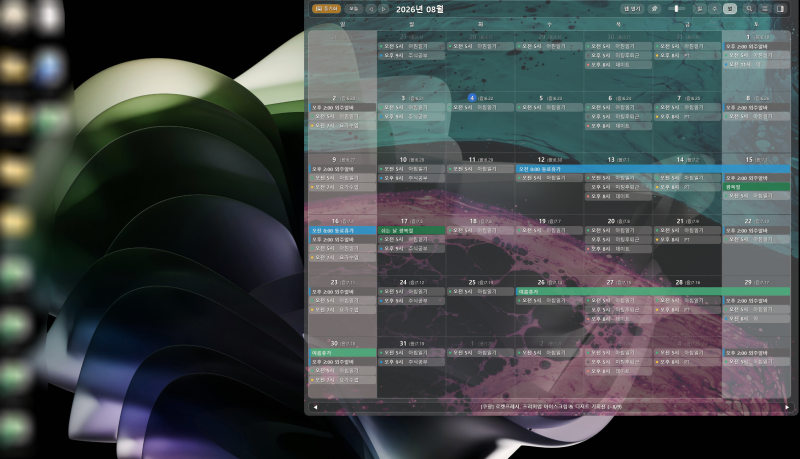Open the news ticker headline at bottom

551,407
